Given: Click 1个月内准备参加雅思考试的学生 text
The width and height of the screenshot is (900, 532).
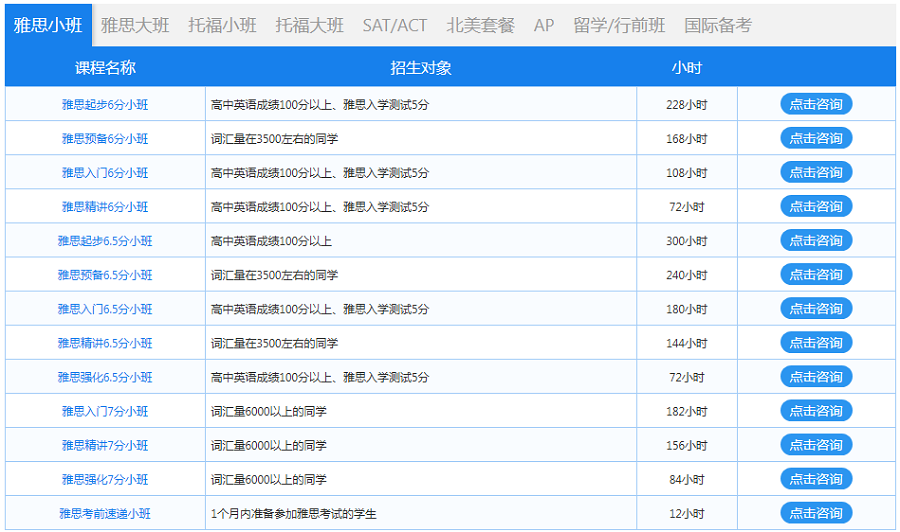Looking at the screenshot, I should [x=293, y=514].
